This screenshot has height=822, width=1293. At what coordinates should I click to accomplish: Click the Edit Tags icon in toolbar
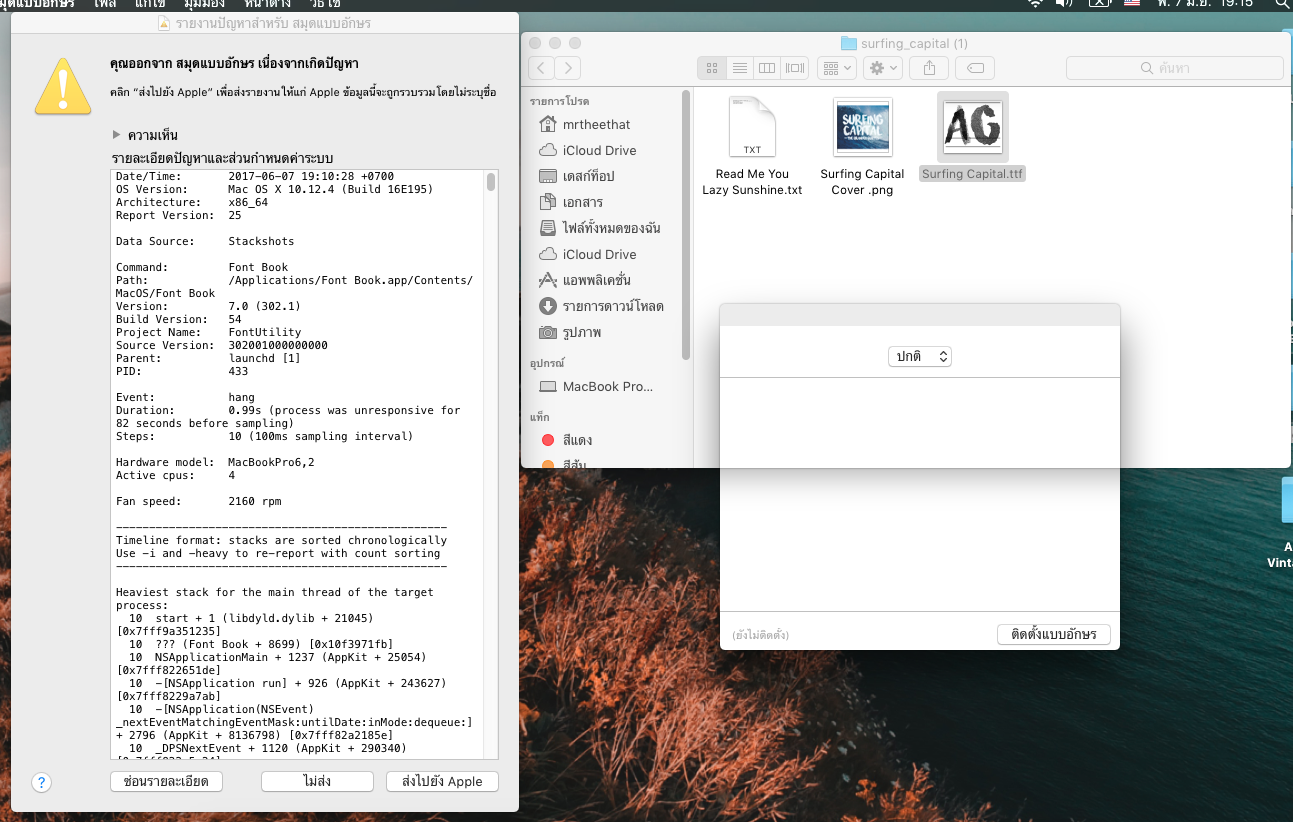tap(974, 68)
